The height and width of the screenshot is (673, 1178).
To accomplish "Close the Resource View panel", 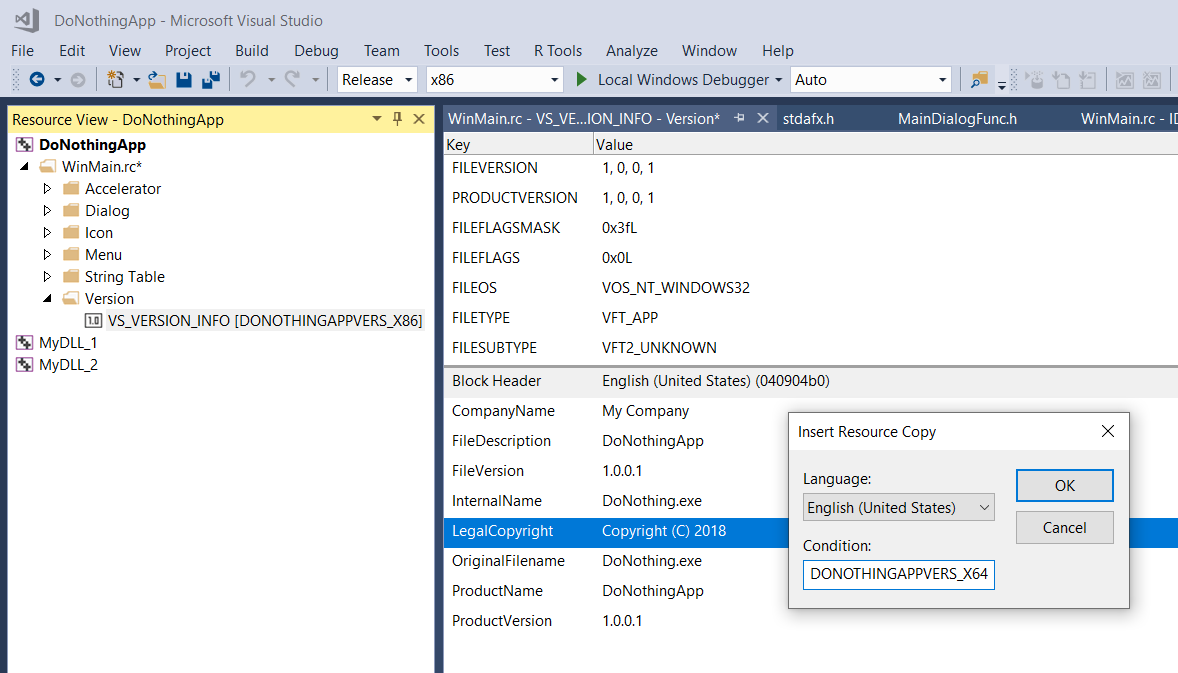I will pos(419,119).
